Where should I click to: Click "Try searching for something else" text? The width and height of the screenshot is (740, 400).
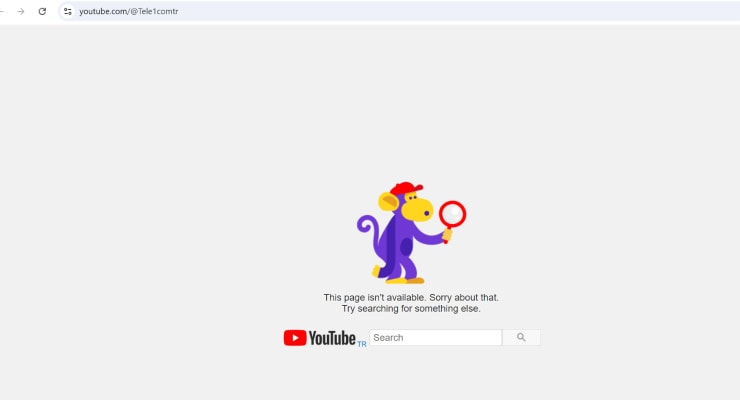click(x=411, y=309)
